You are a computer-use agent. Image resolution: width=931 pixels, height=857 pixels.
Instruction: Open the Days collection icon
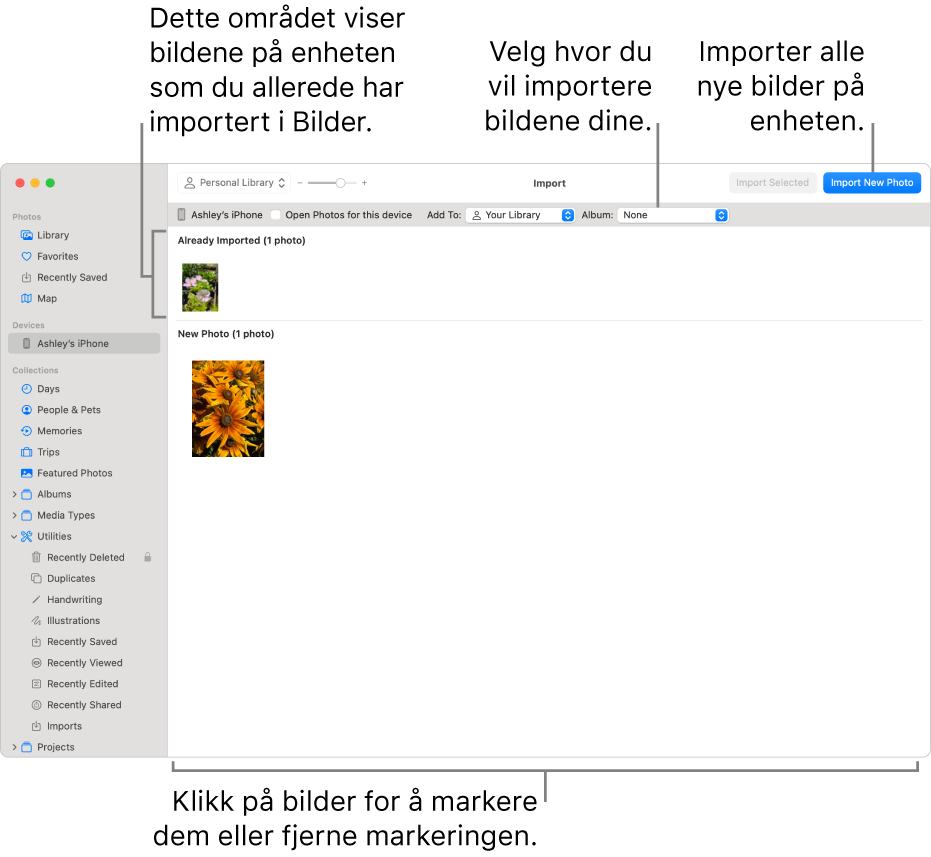click(x=27, y=389)
